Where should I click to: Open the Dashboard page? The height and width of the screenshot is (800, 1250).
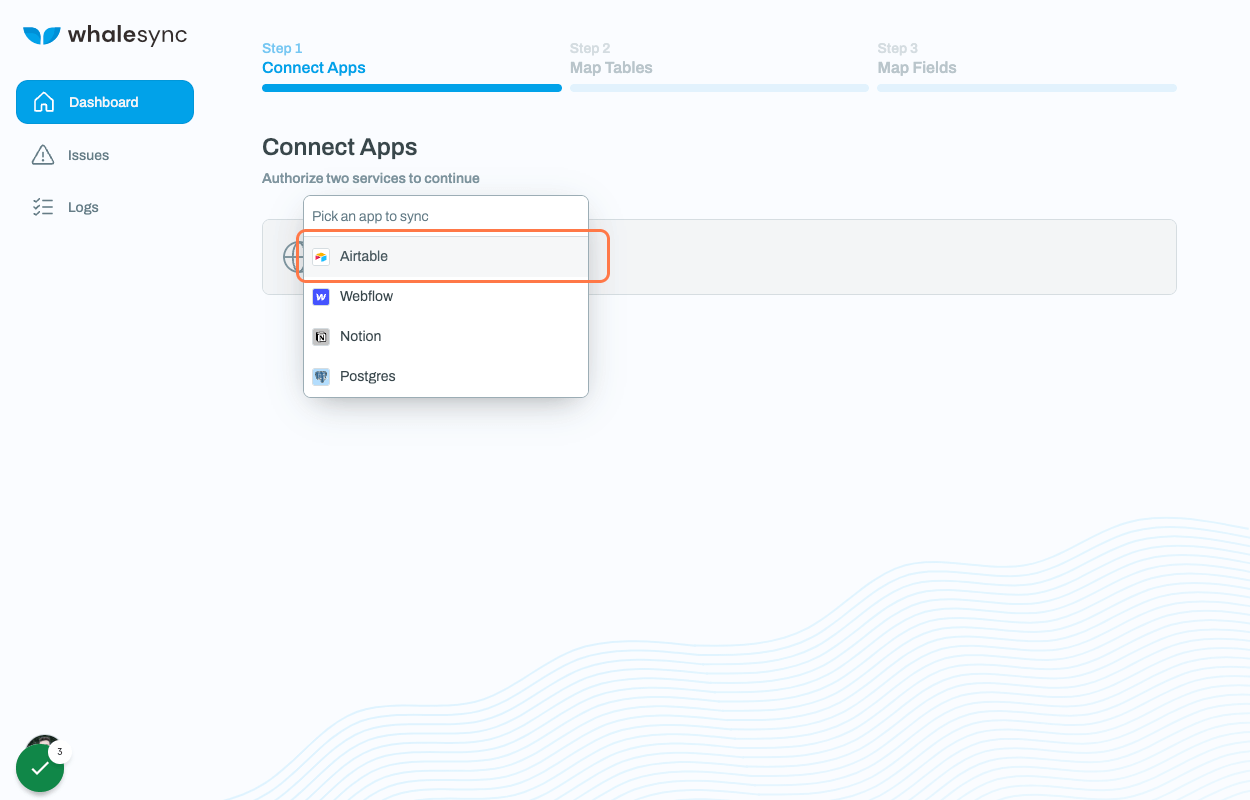point(104,101)
